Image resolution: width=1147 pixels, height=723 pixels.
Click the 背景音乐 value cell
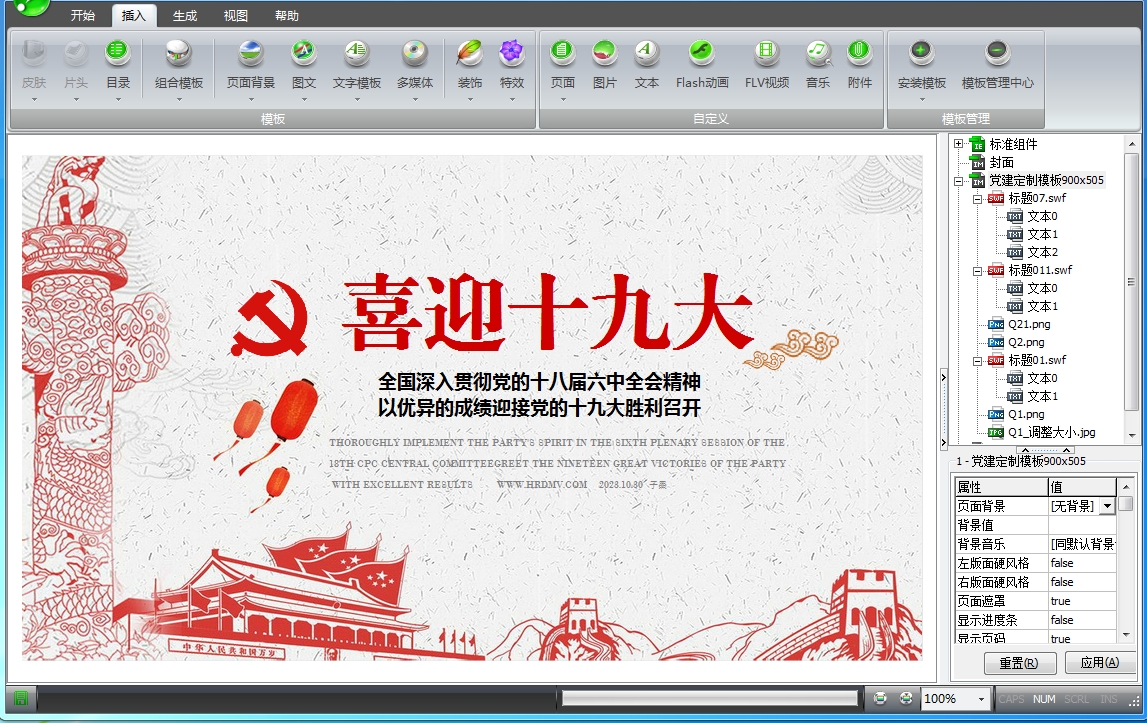1082,544
